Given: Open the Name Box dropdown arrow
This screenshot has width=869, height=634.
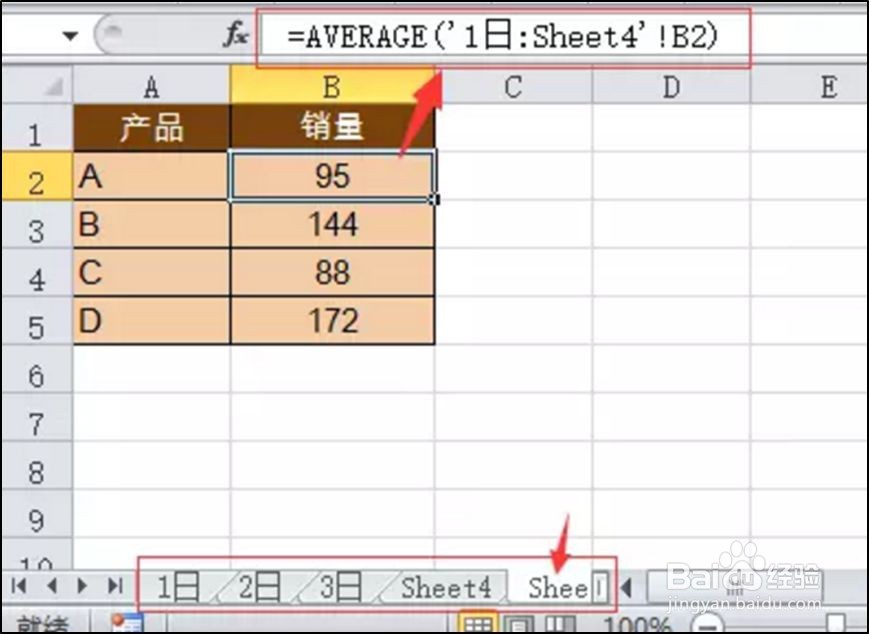Looking at the screenshot, I should [70, 33].
